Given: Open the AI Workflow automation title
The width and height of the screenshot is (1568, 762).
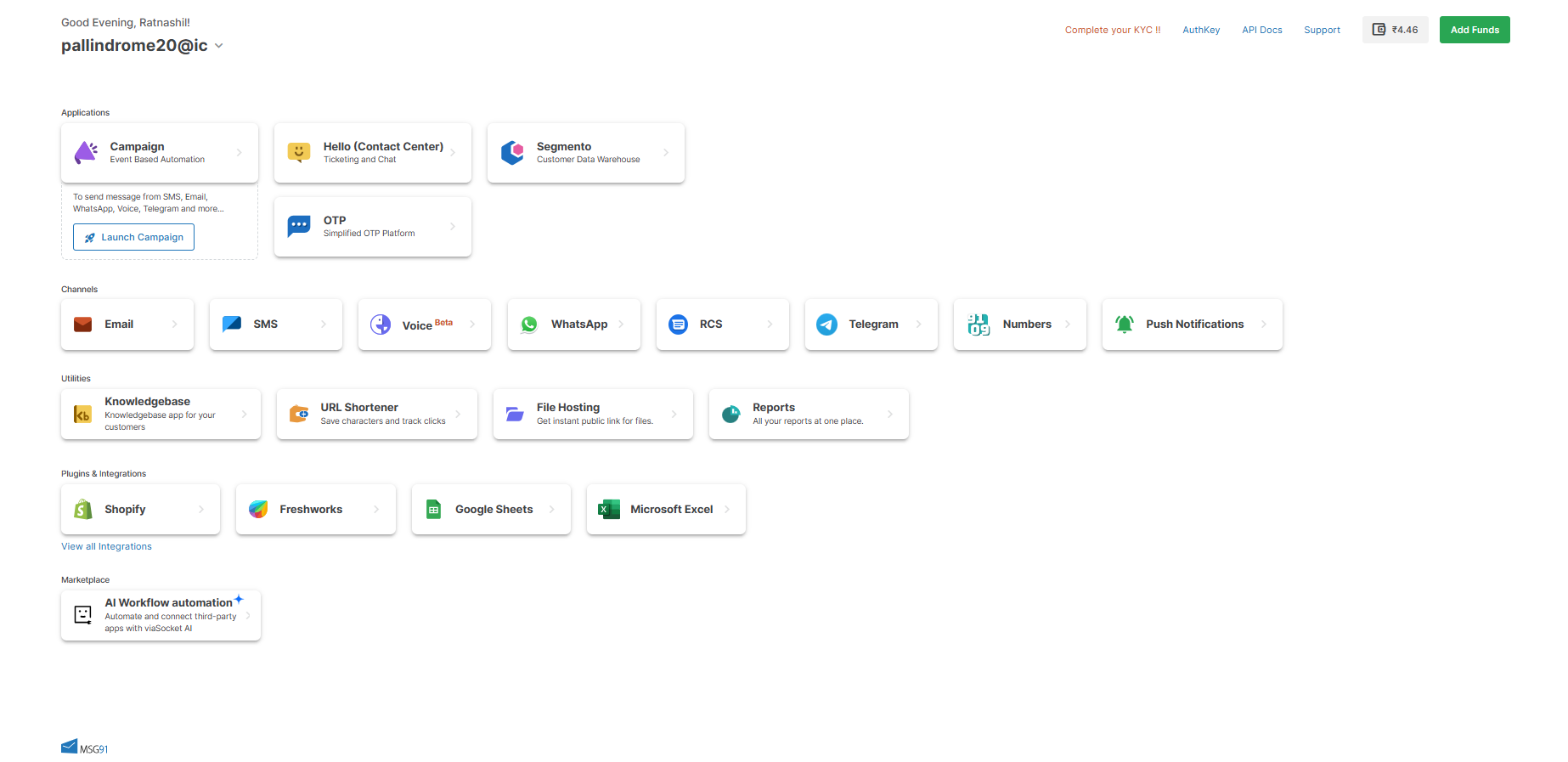Looking at the screenshot, I should [x=168, y=603].
